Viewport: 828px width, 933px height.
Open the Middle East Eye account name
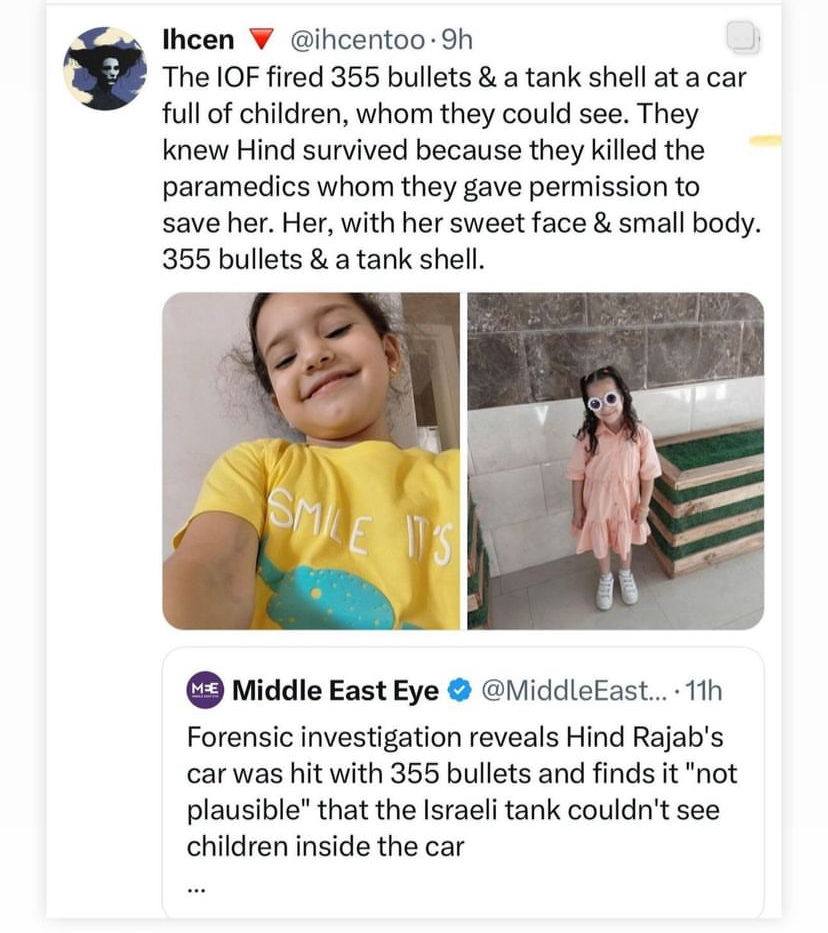point(335,691)
